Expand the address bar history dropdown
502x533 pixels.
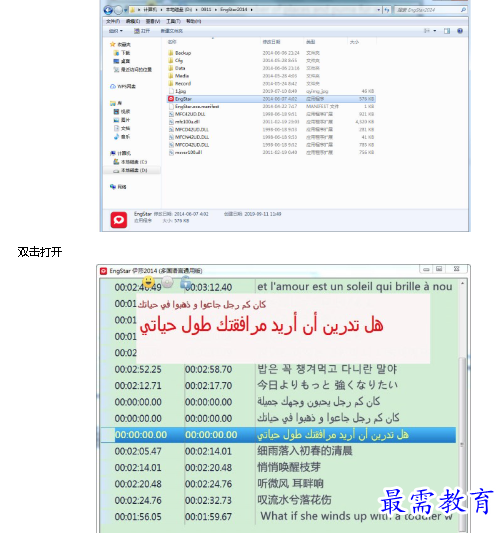378,10
